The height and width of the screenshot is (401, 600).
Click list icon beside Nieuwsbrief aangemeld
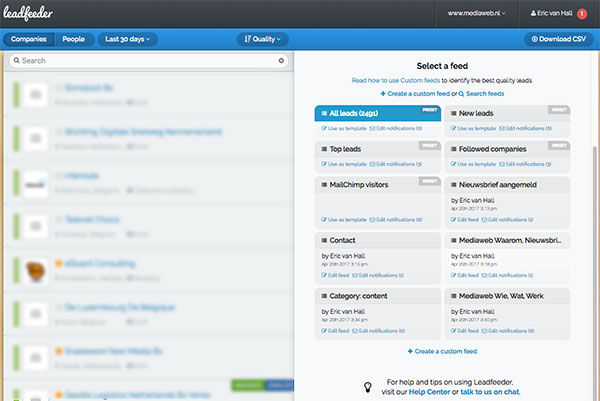point(453,185)
